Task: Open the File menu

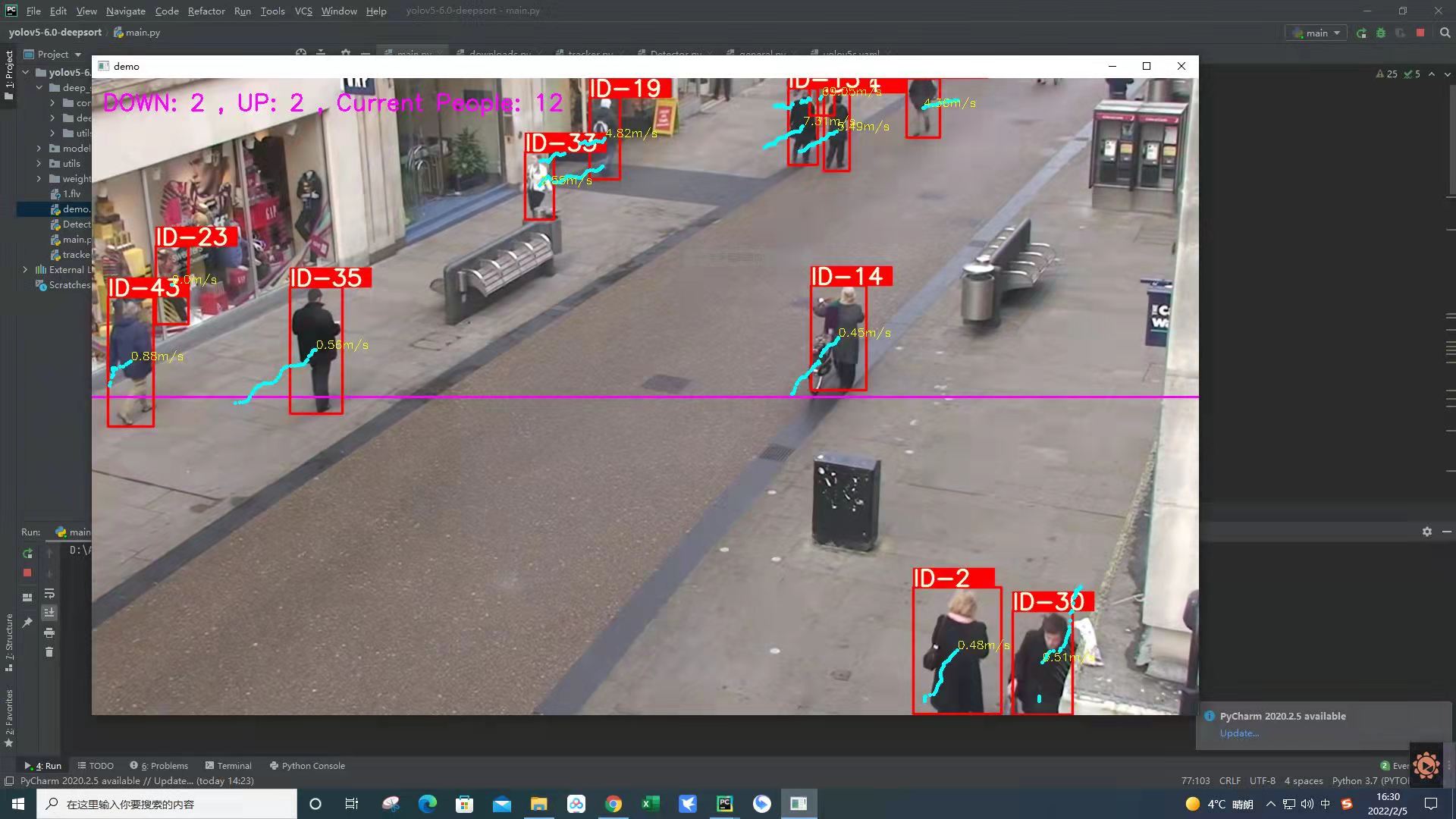Action: coord(33,11)
